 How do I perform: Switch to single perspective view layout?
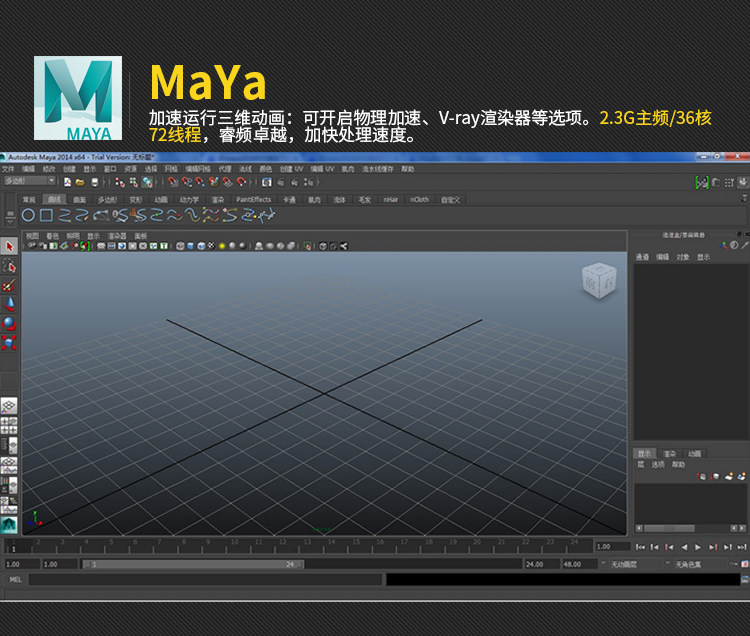(9, 406)
